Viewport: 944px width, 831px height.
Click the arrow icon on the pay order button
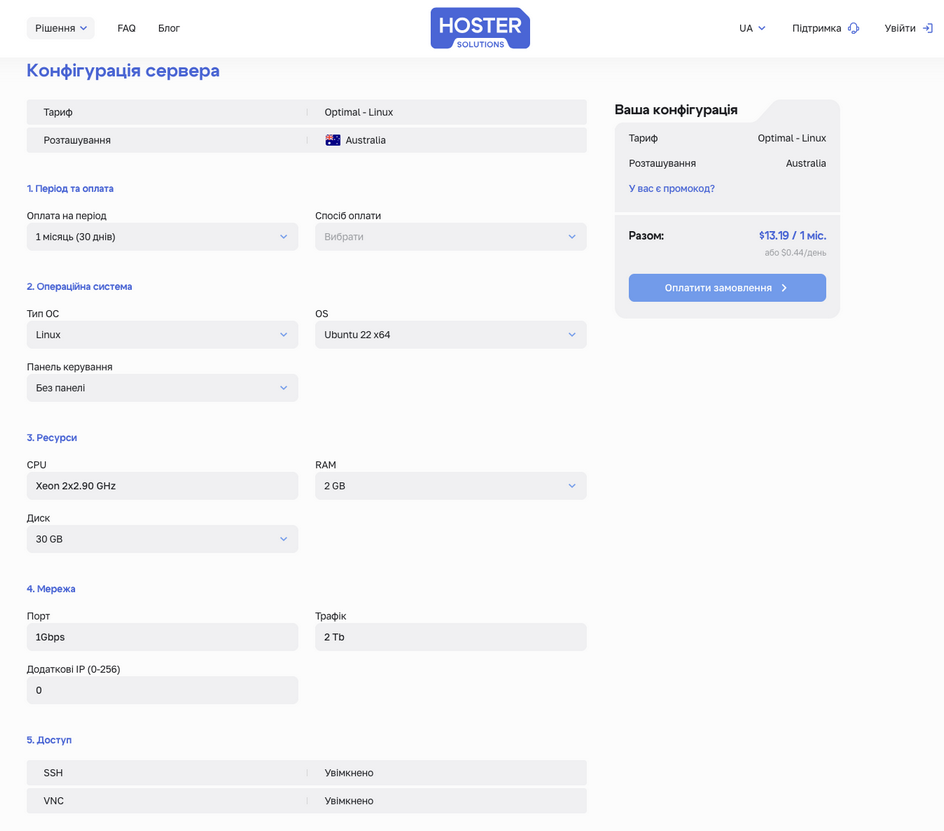(784, 288)
